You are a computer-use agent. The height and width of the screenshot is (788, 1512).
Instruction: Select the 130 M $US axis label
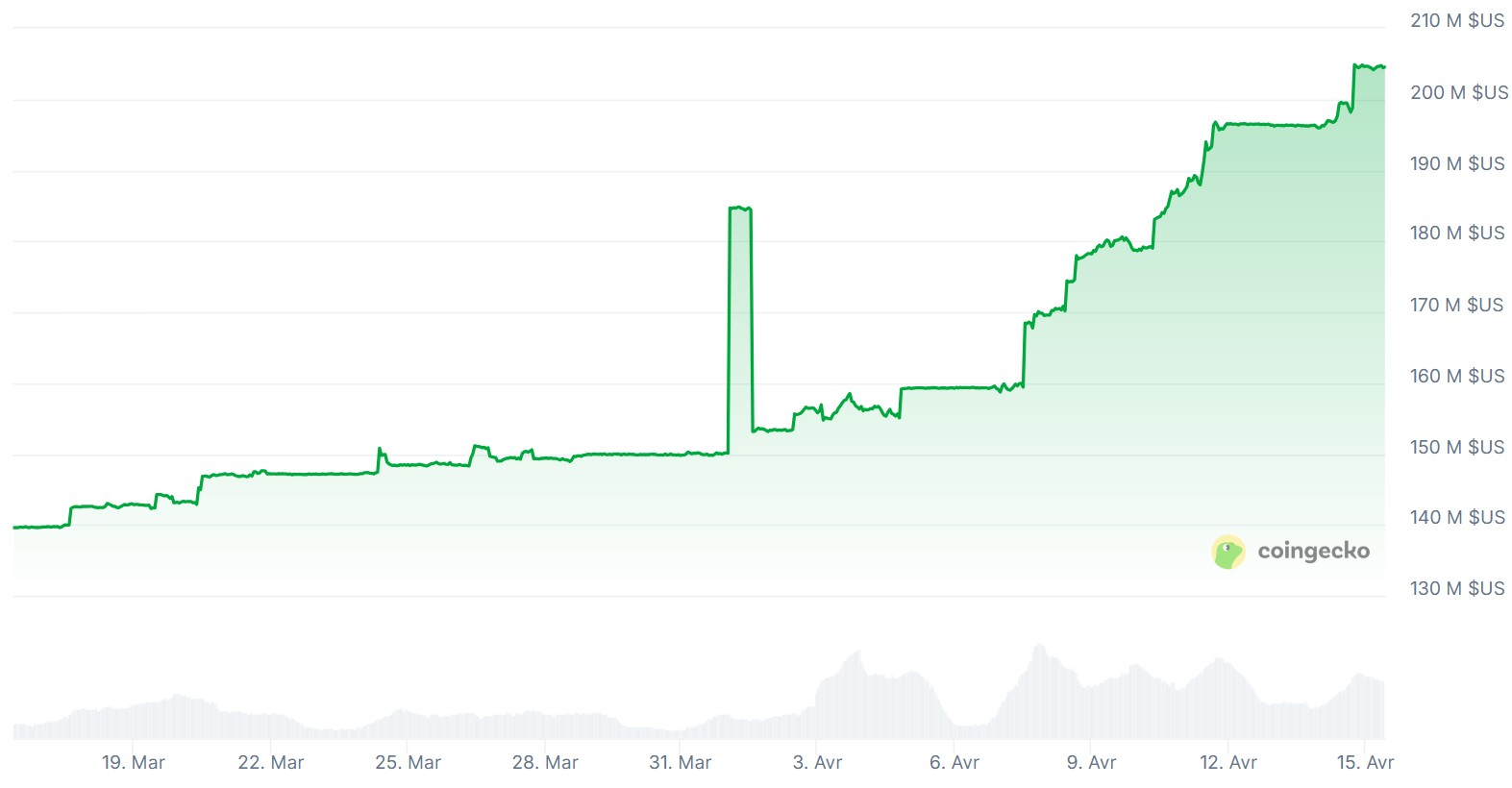1457,588
